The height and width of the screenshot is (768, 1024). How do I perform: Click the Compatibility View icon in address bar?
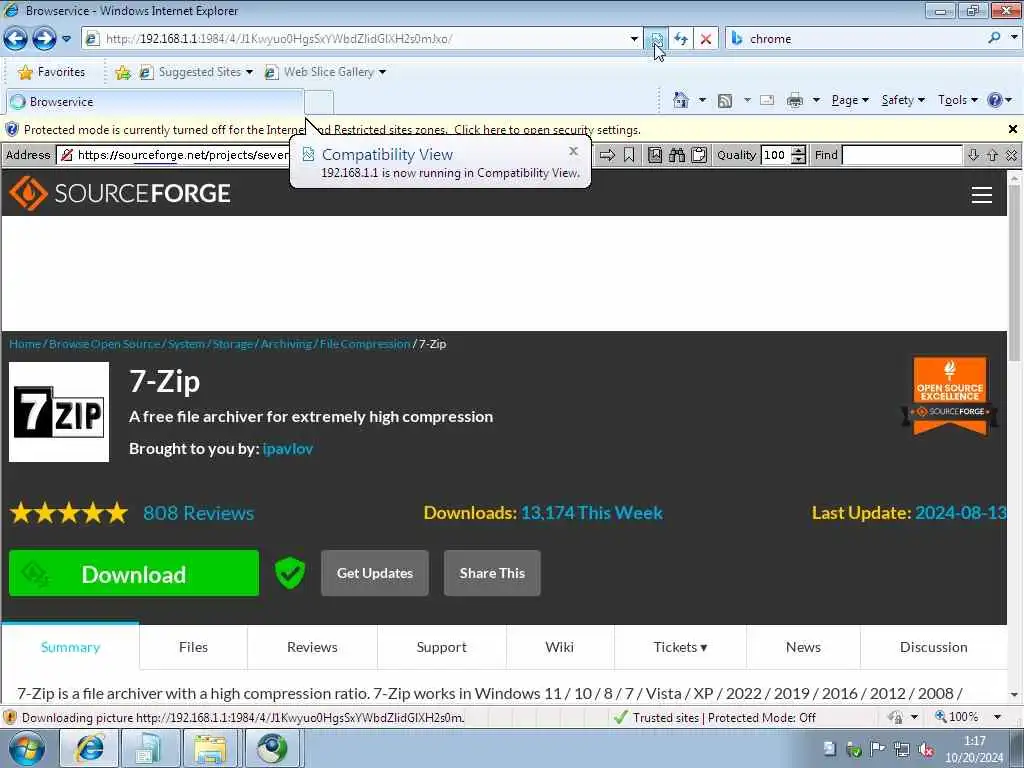656,39
